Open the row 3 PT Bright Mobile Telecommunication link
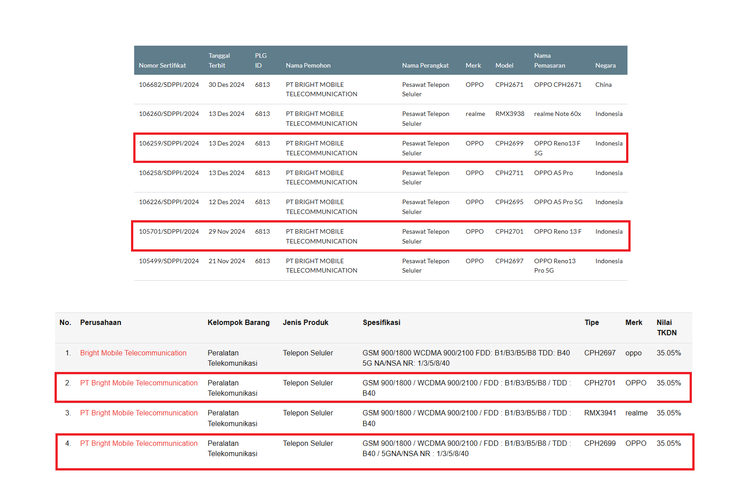This screenshot has width=750, height=500. [139, 412]
